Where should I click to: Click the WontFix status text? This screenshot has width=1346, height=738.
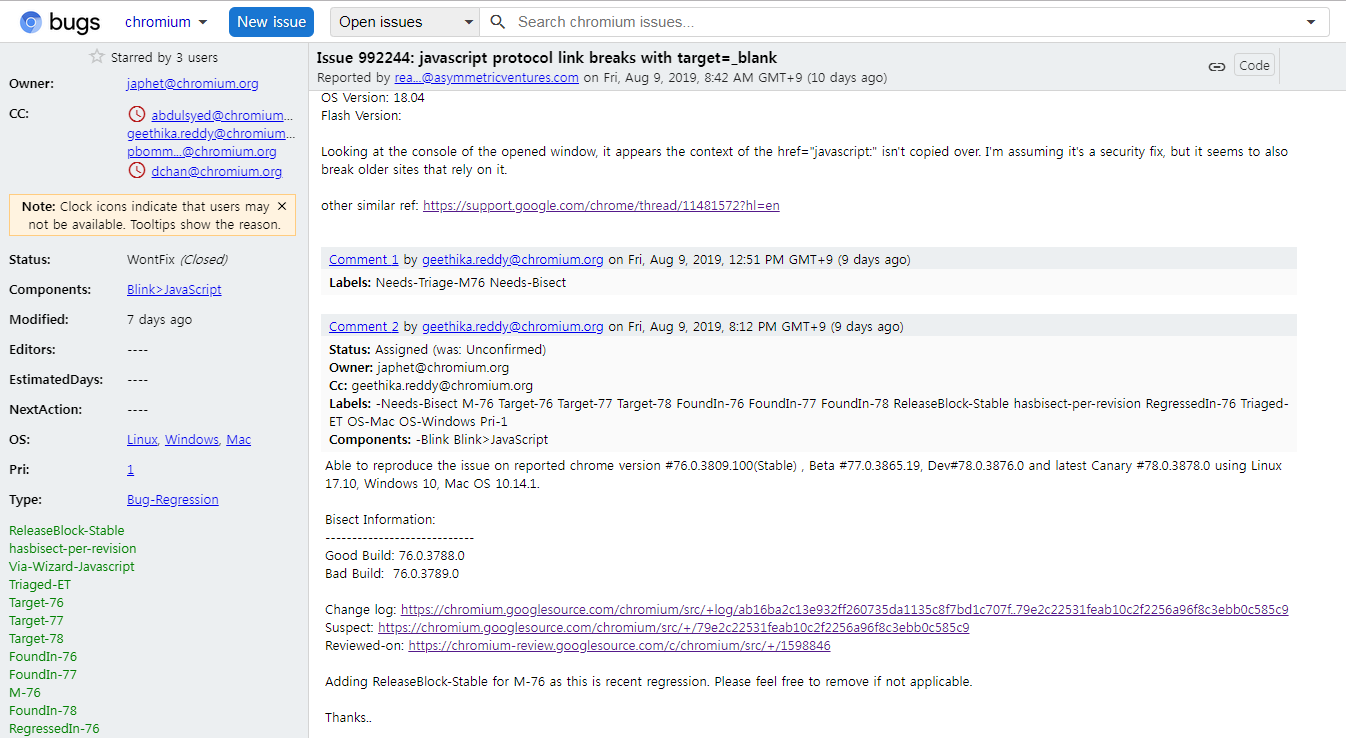[152, 260]
